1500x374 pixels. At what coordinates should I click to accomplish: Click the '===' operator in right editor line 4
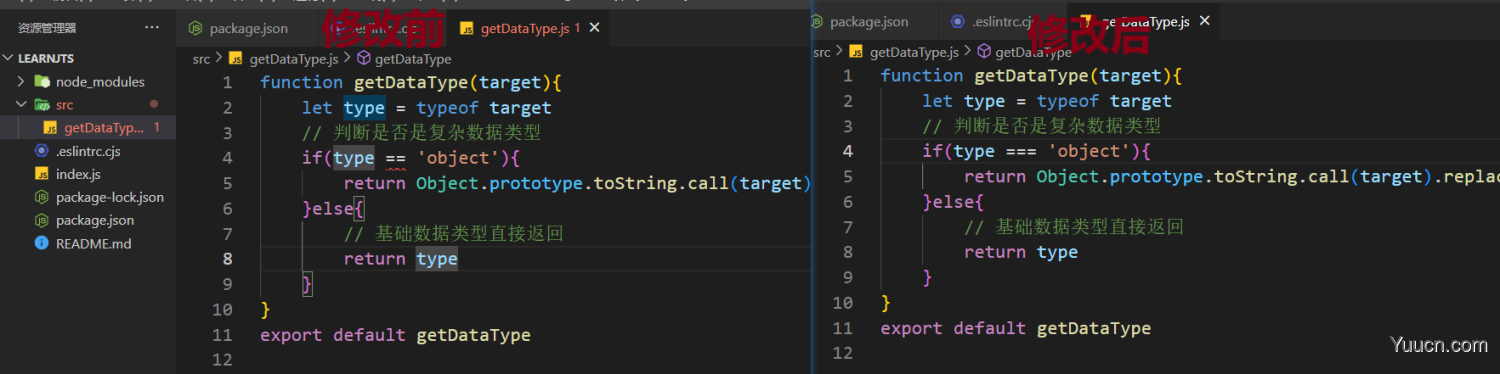(x=1021, y=151)
